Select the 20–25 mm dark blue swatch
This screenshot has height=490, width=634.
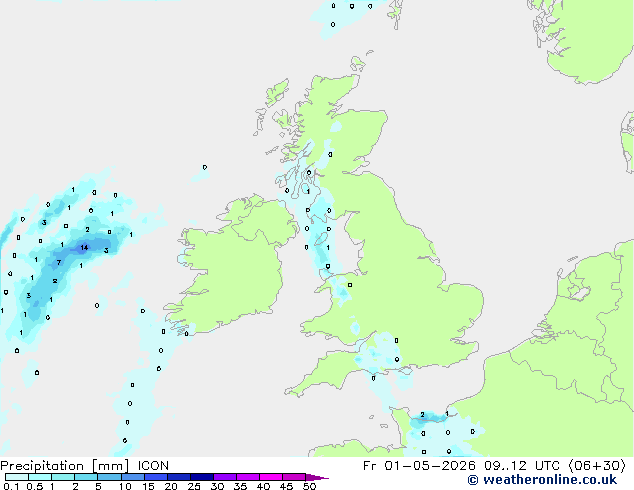tap(179, 477)
